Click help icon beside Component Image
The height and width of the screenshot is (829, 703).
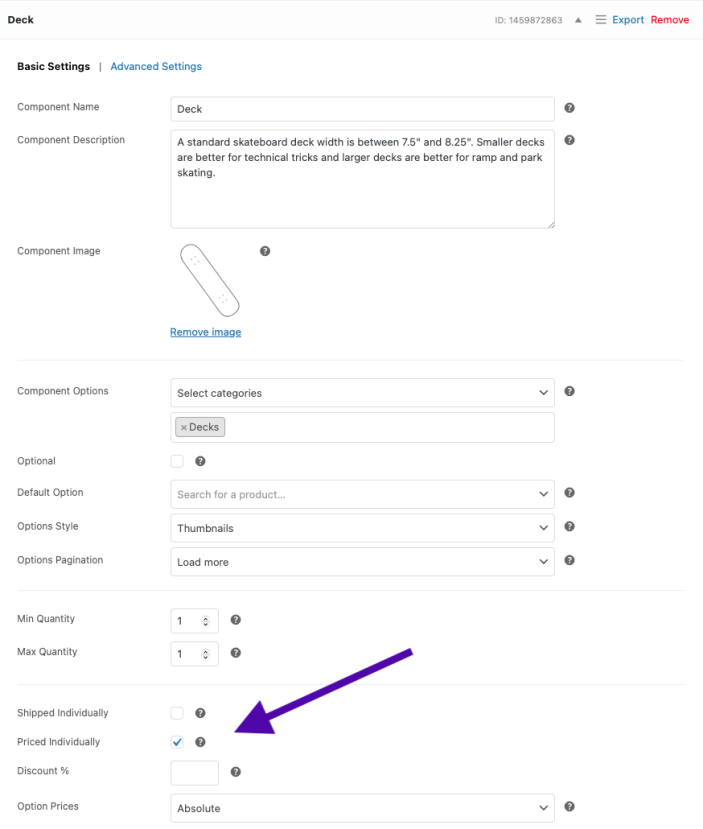click(x=265, y=251)
